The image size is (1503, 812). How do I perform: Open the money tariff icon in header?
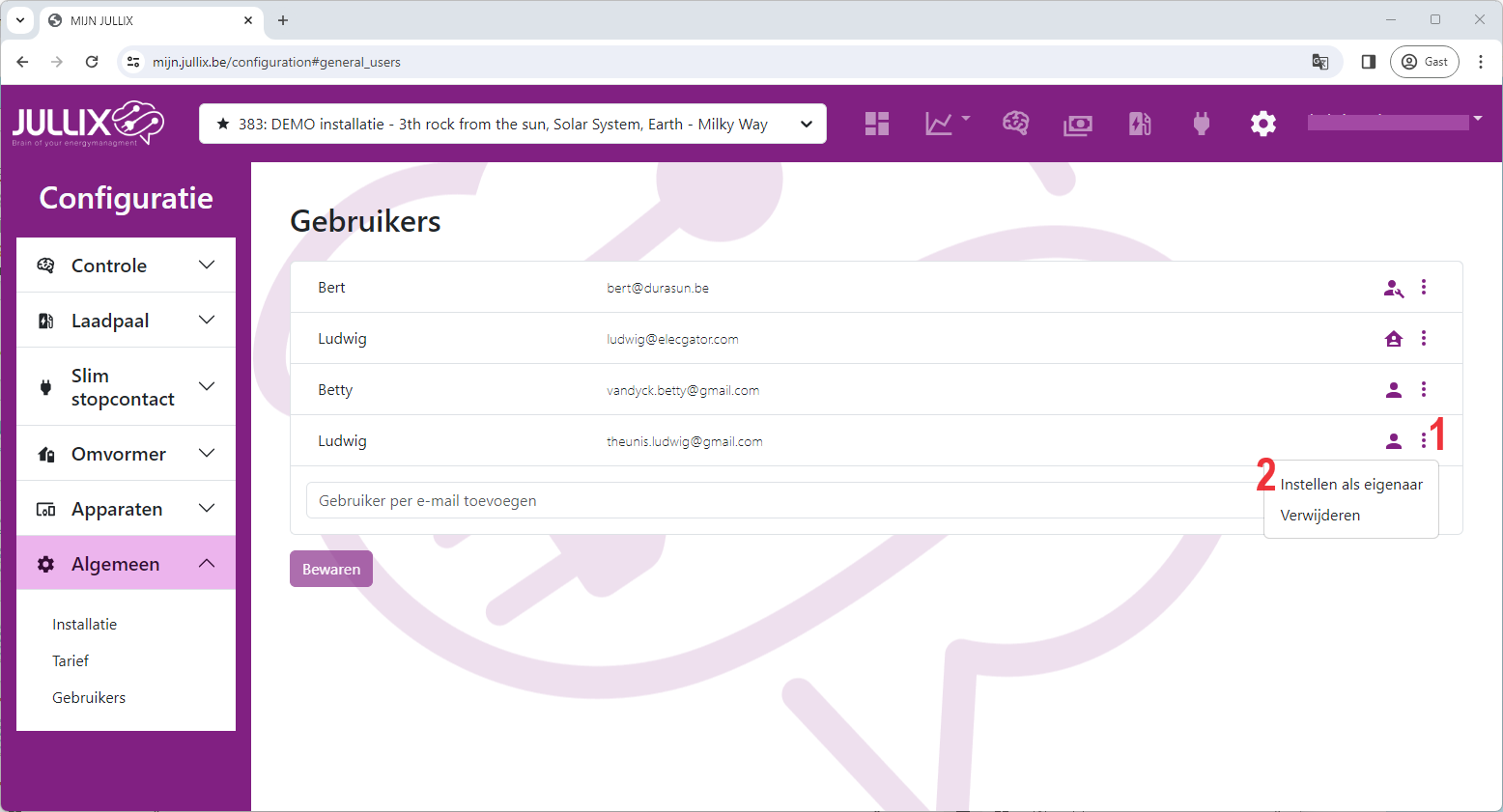(x=1077, y=125)
